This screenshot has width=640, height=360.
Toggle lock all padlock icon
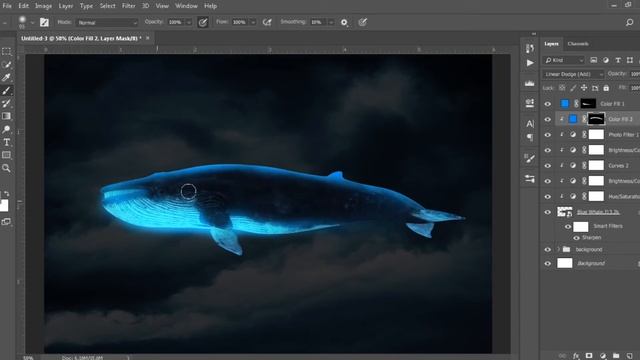point(606,88)
